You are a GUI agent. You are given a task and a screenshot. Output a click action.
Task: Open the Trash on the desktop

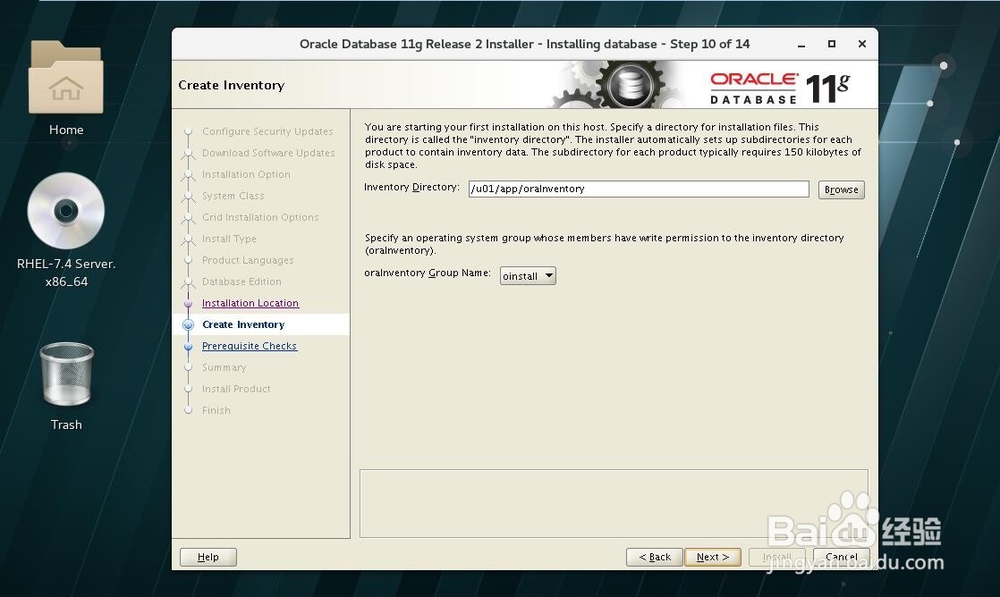pos(66,380)
